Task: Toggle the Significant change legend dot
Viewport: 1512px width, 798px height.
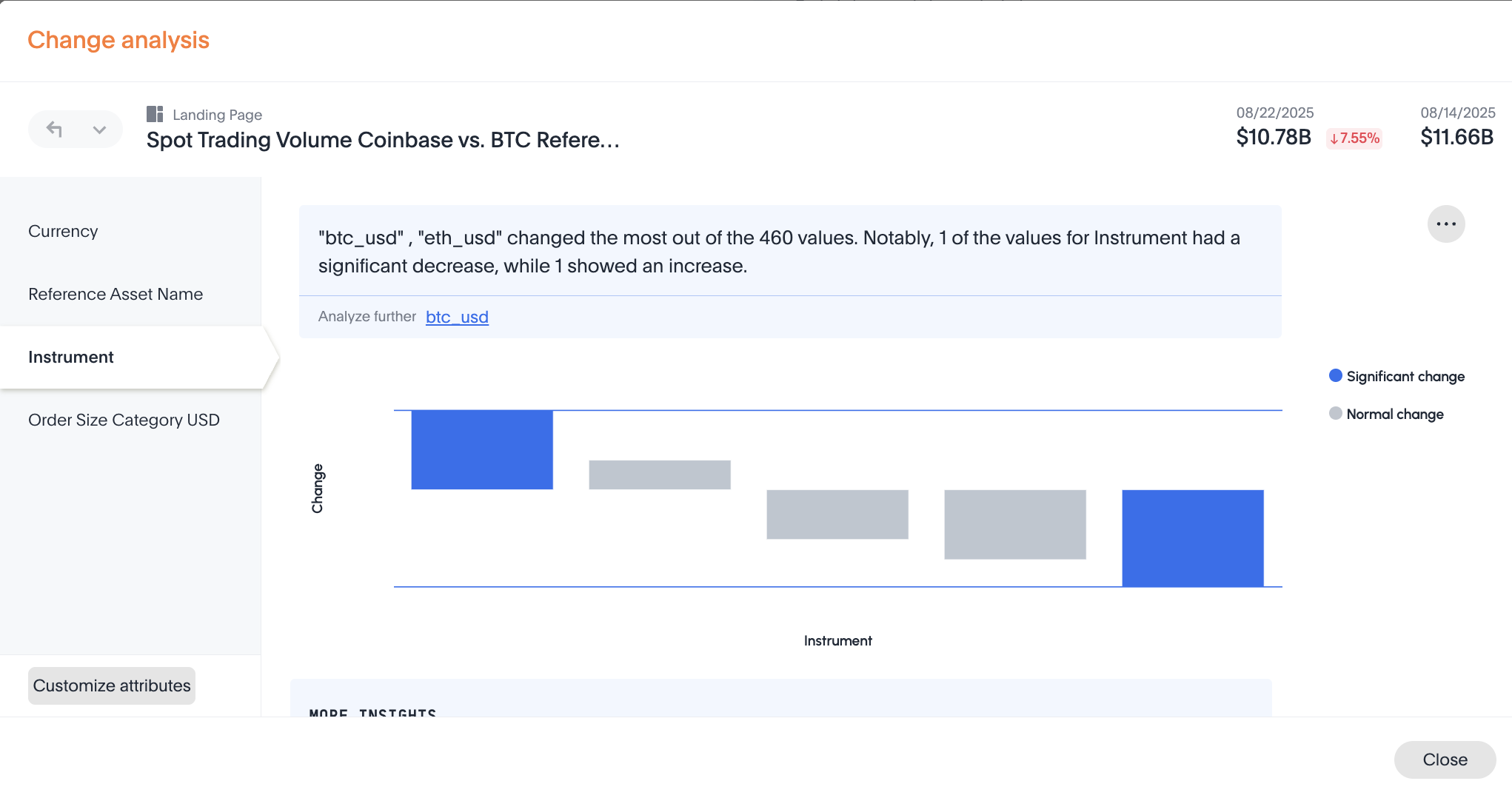Action: pyautogui.click(x=1336, y=376)
